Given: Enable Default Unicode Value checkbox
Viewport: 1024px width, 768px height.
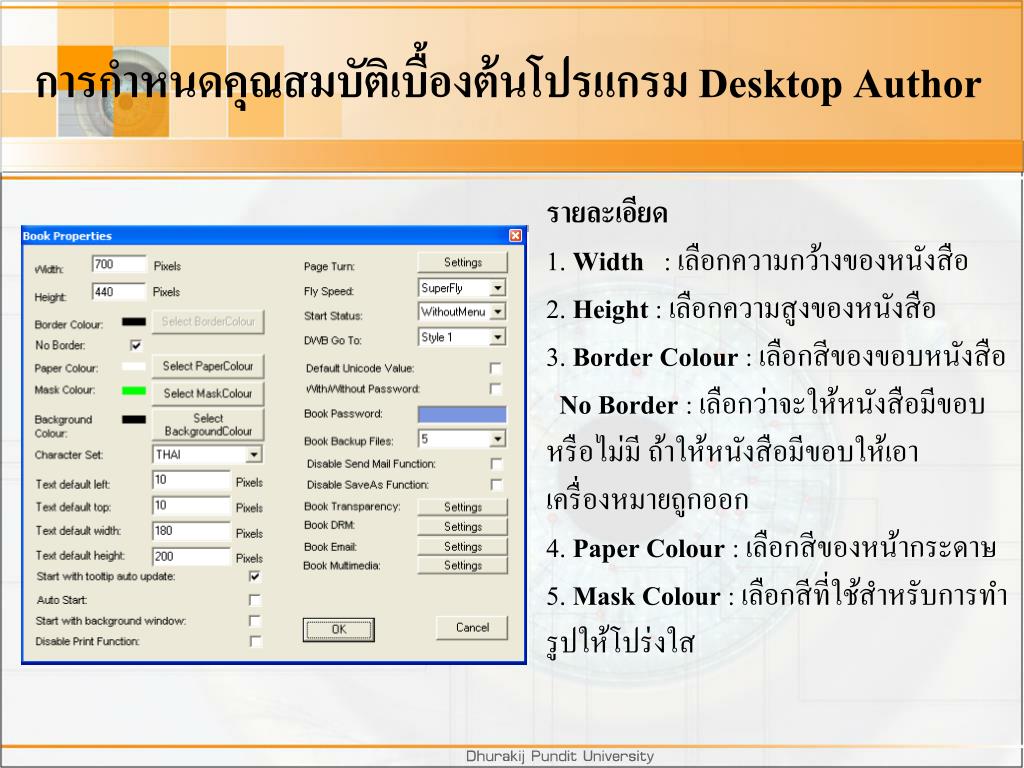Looking at the screenshot, I should pyautogui.click(x=496, y=368).
